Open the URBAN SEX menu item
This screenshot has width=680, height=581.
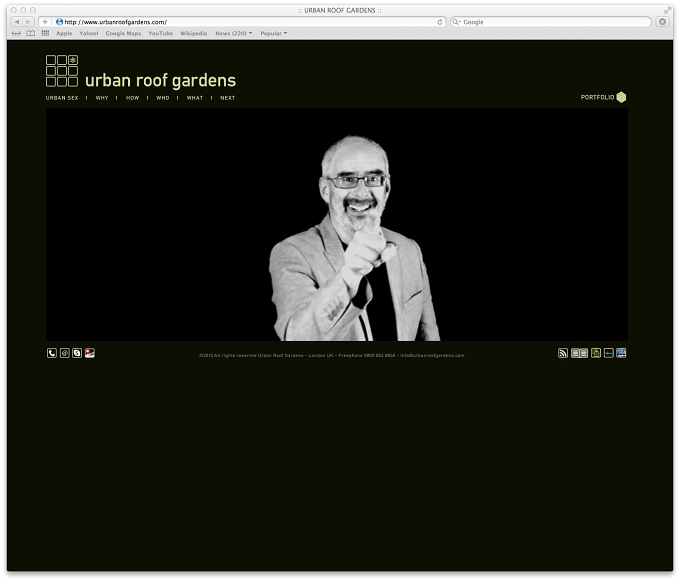[x=62, y=98]
